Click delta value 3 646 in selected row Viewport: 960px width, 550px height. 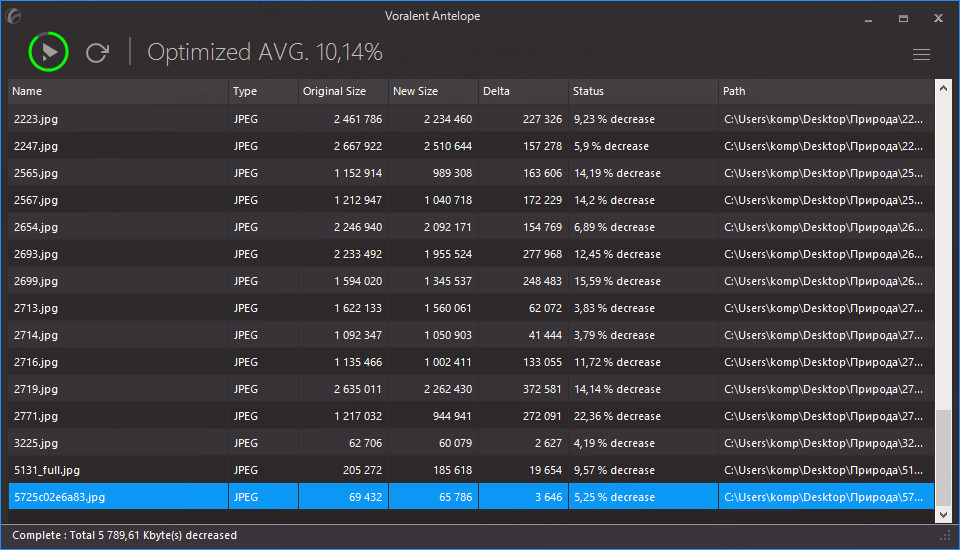(x=549, y=497)
